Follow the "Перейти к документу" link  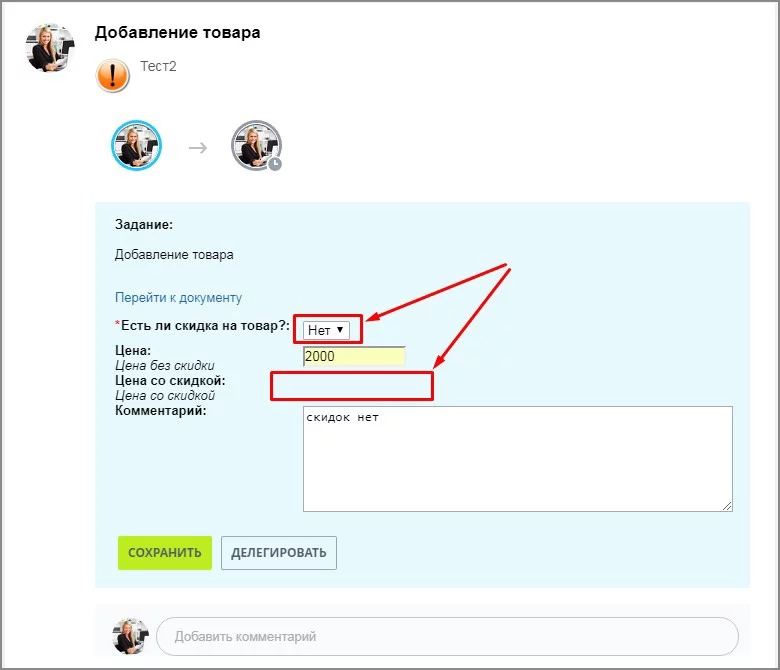click(x=178, y=297)
